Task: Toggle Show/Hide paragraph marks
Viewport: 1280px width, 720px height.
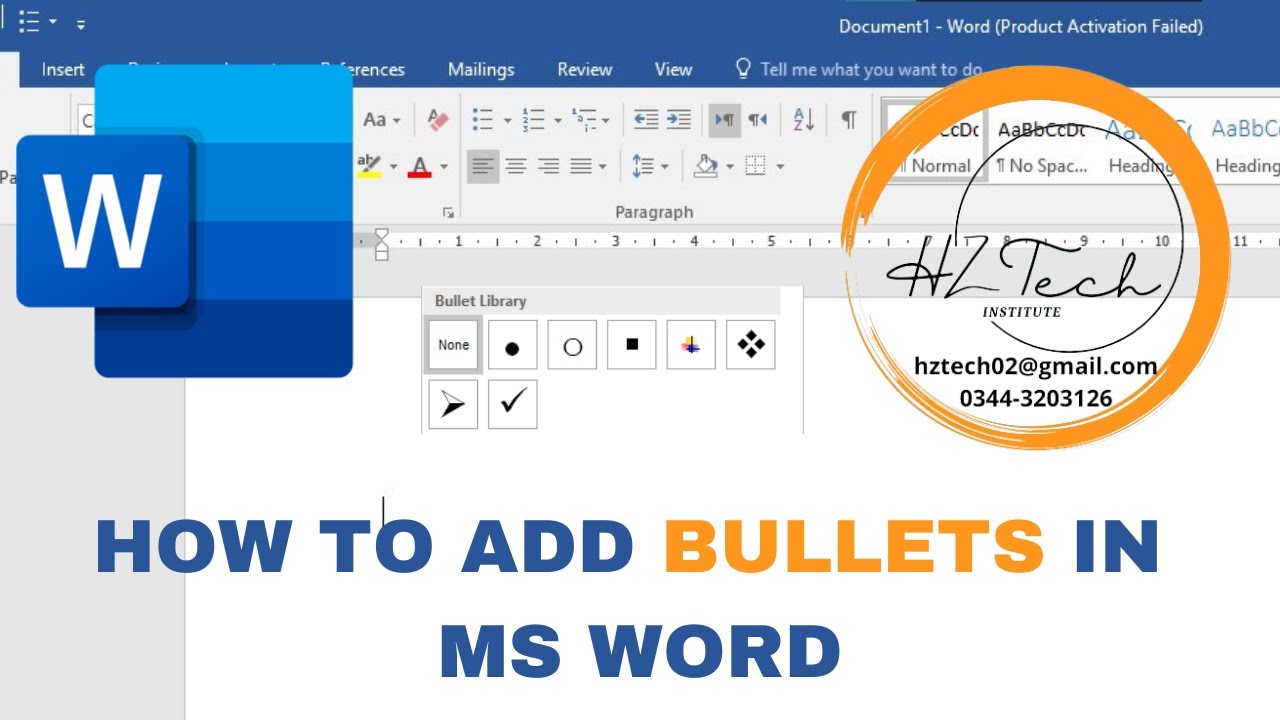Action: point(848,120)
